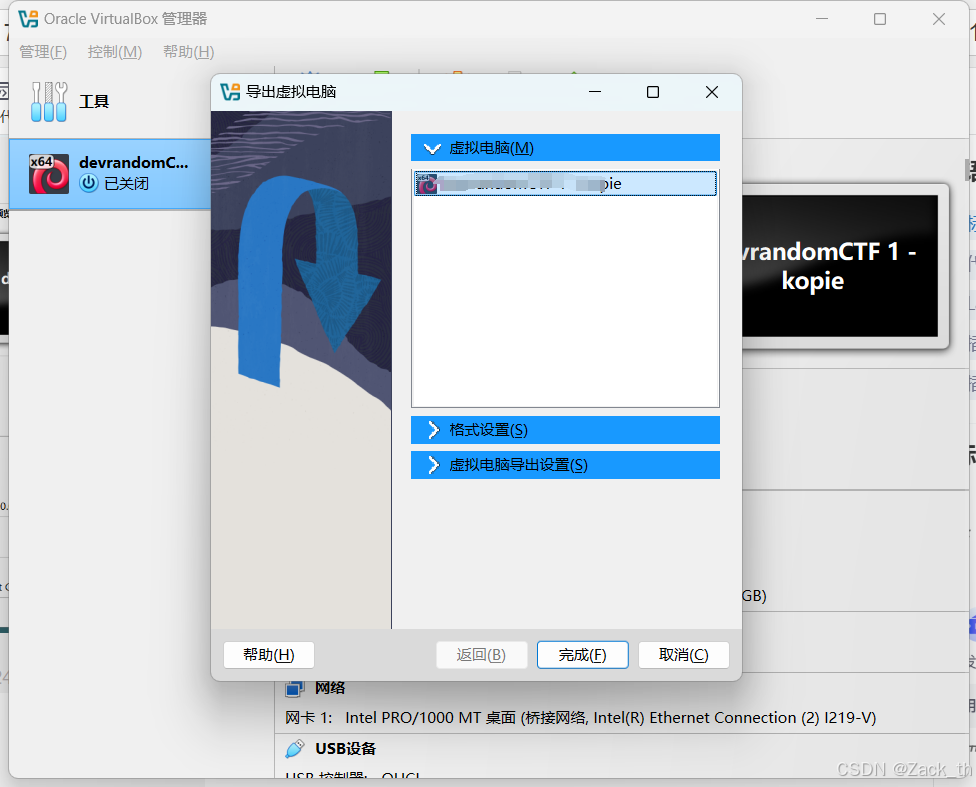976x787 pixels.
Task: Click the 网络 network section icon
Action: pyautogui.click(x=295, y=688)
